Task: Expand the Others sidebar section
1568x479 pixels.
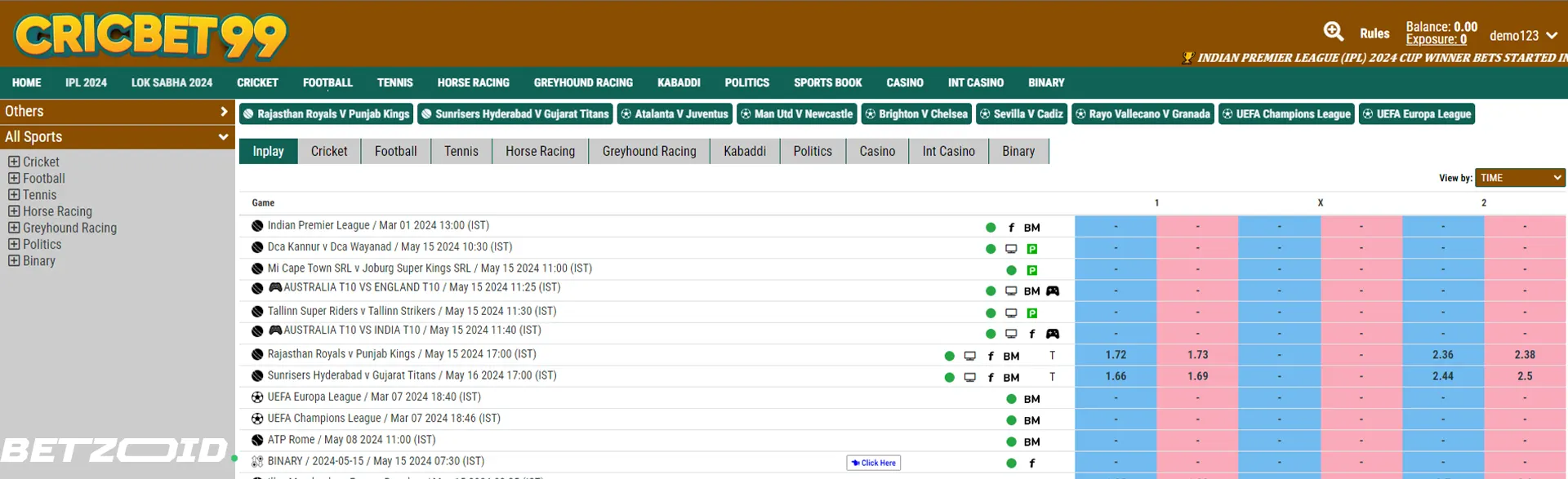Action: 223,111
